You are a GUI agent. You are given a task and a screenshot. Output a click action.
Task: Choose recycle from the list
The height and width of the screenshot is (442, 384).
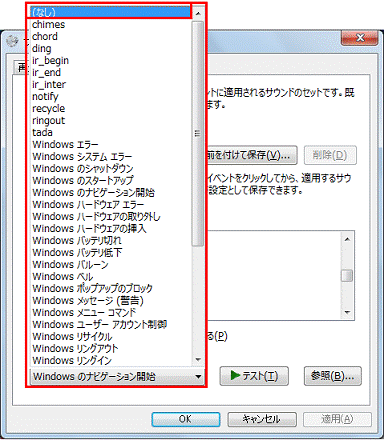[111, 108]
